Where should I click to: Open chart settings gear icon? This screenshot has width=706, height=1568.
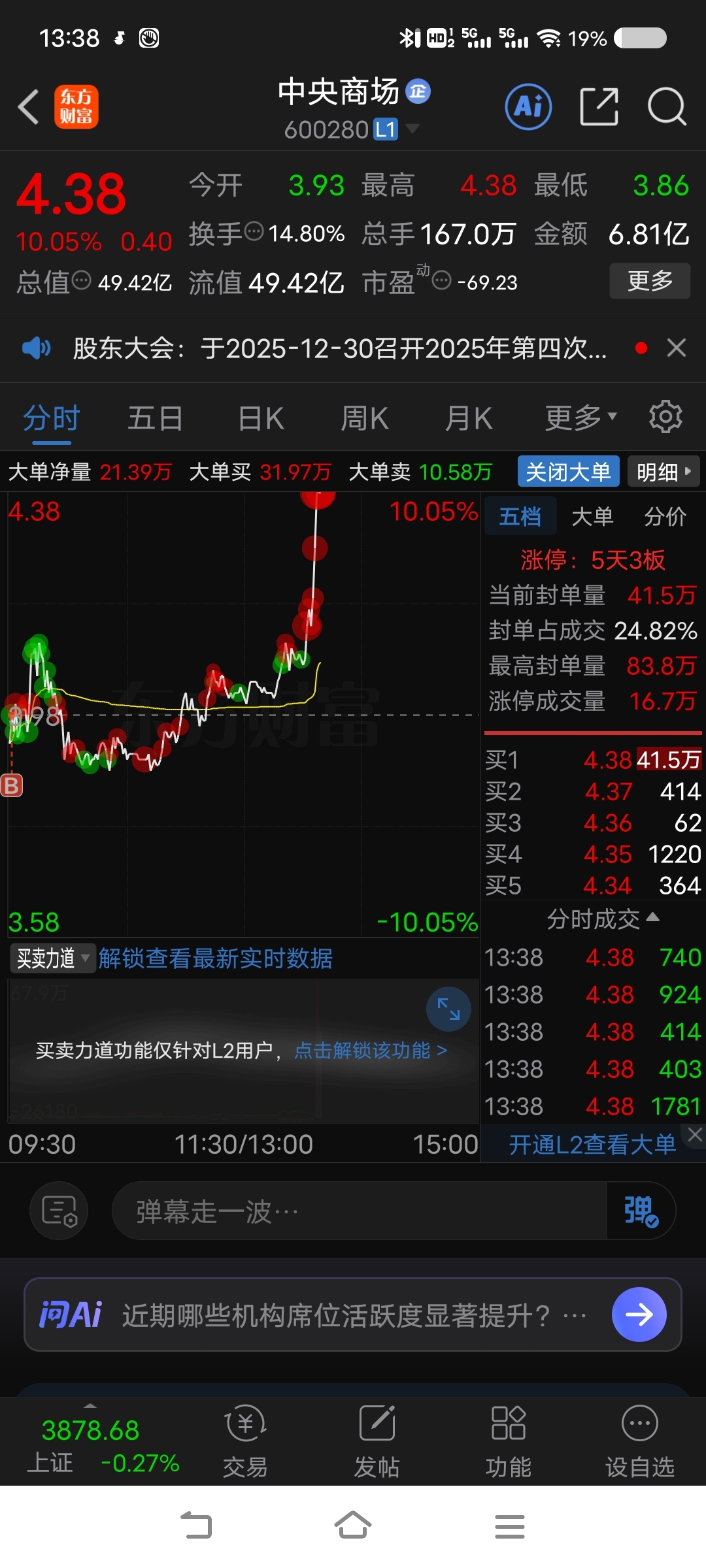665,417
